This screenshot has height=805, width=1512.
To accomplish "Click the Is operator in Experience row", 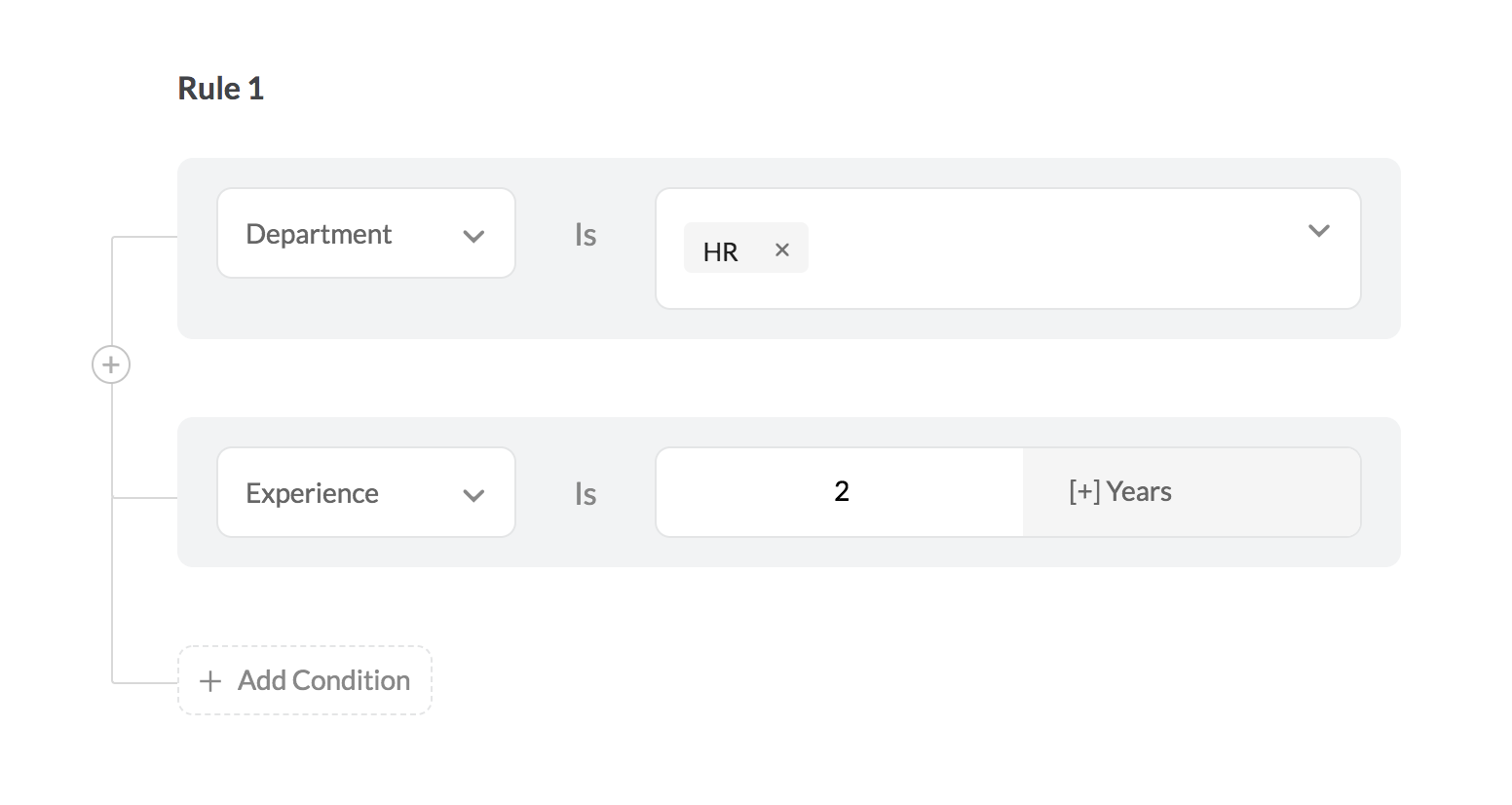I will [585, 494].
